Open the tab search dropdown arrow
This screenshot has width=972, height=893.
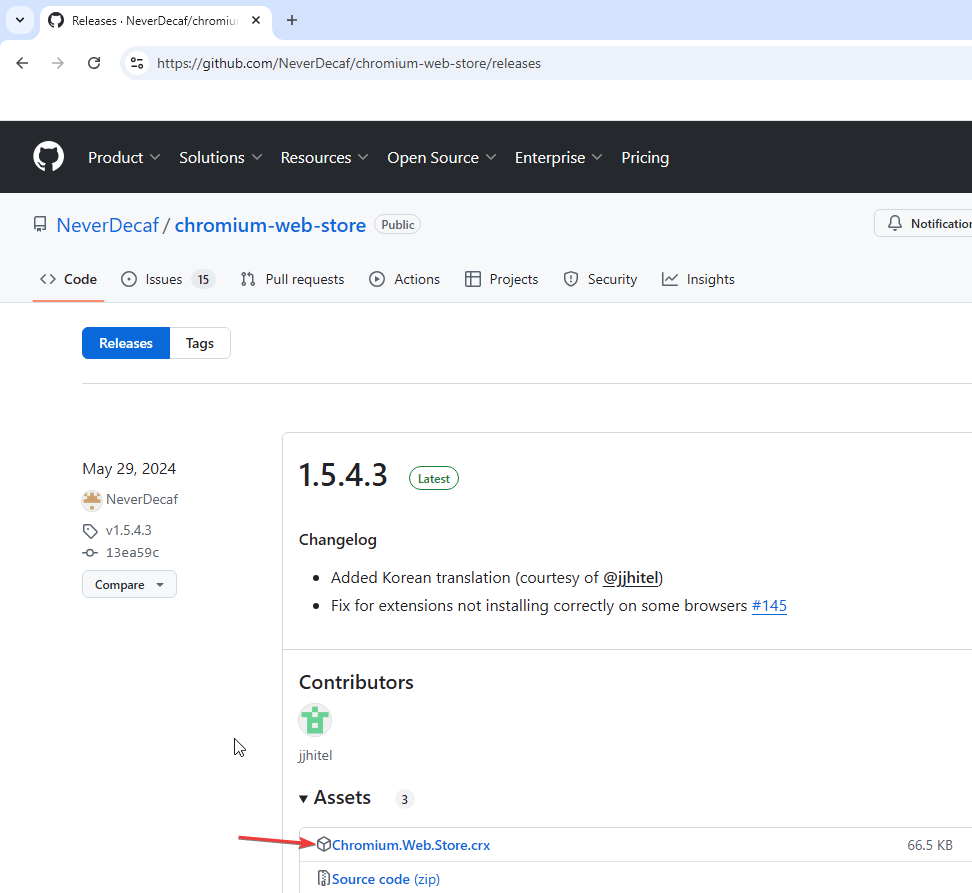pos(19,20)
